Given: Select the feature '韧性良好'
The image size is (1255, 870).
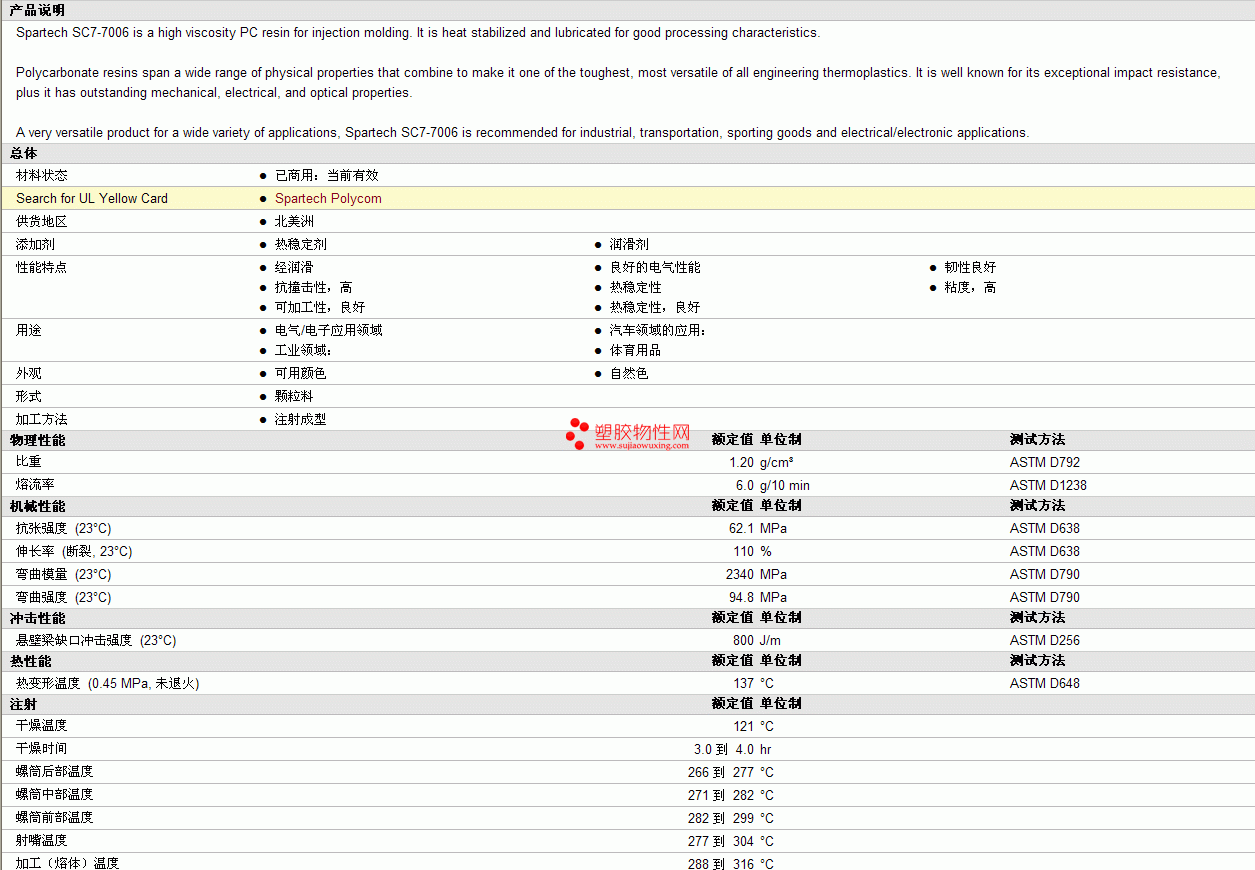Looking at the screenshot, I should tap(970, 267).
